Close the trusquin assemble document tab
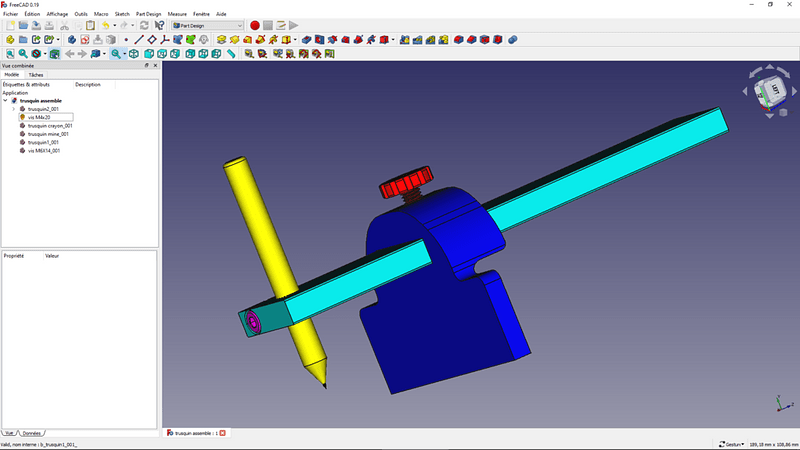800x450 pixels. pos(222,433)
